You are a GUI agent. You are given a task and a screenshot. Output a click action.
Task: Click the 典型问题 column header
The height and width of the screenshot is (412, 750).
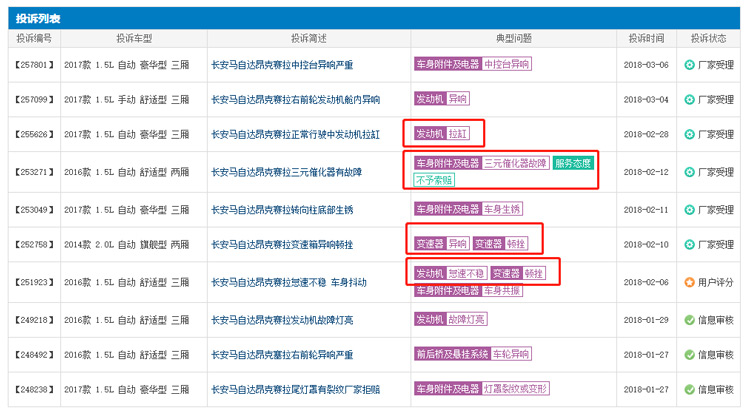click(513, 38)
